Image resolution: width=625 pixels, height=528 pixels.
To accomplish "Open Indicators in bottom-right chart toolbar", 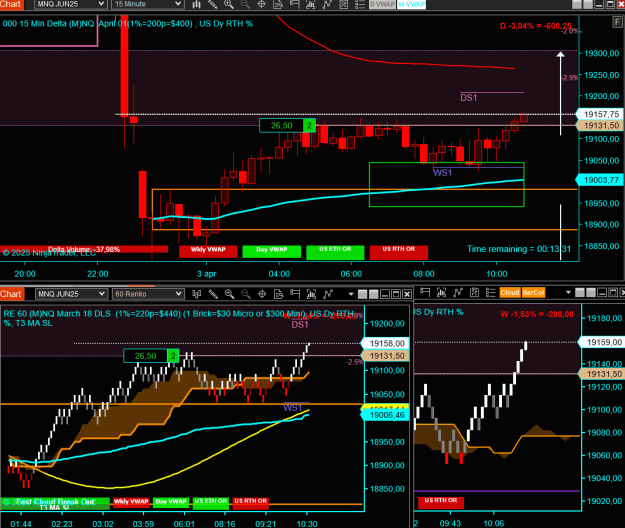I will [x=441, y=292].
